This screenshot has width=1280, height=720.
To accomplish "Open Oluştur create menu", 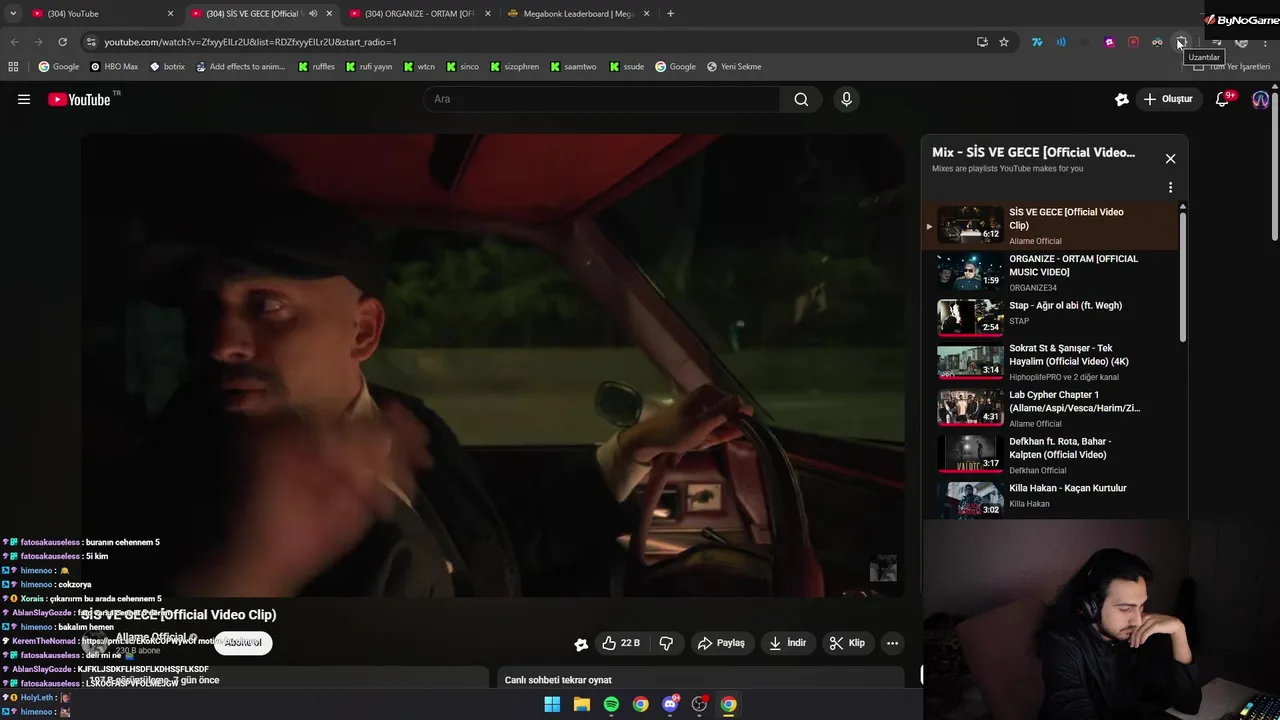I will [x=1168, y=99].
